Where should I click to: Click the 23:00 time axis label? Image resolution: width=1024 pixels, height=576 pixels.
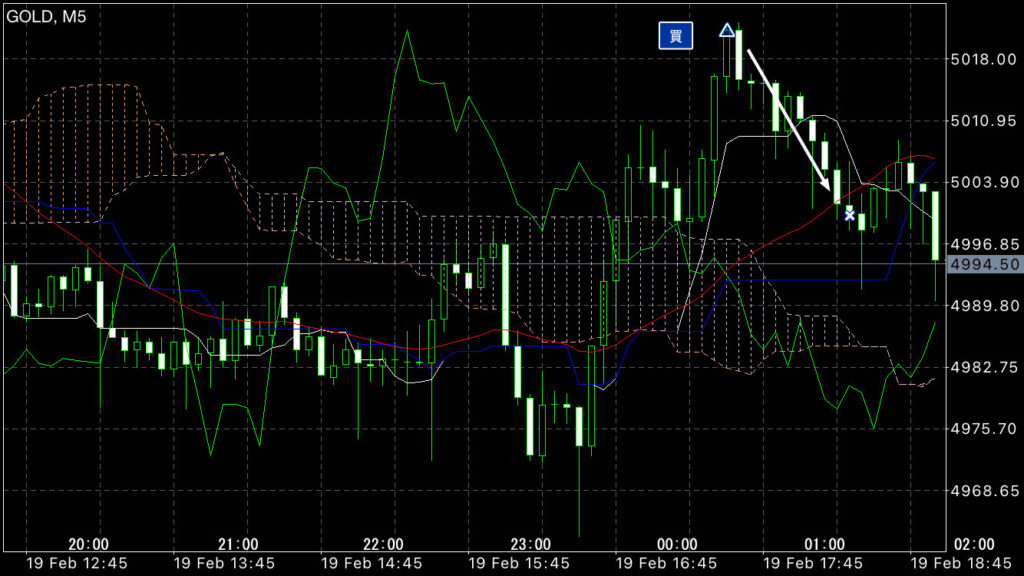coord(530,544)
